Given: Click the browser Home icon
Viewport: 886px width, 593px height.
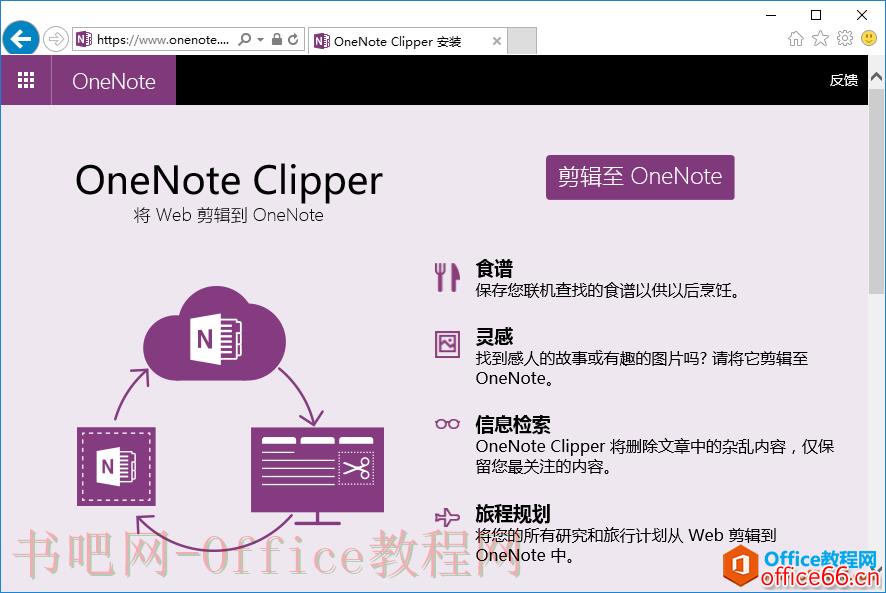Looking at the screenshot, I should pyautogui.click(x=796, y=38).
